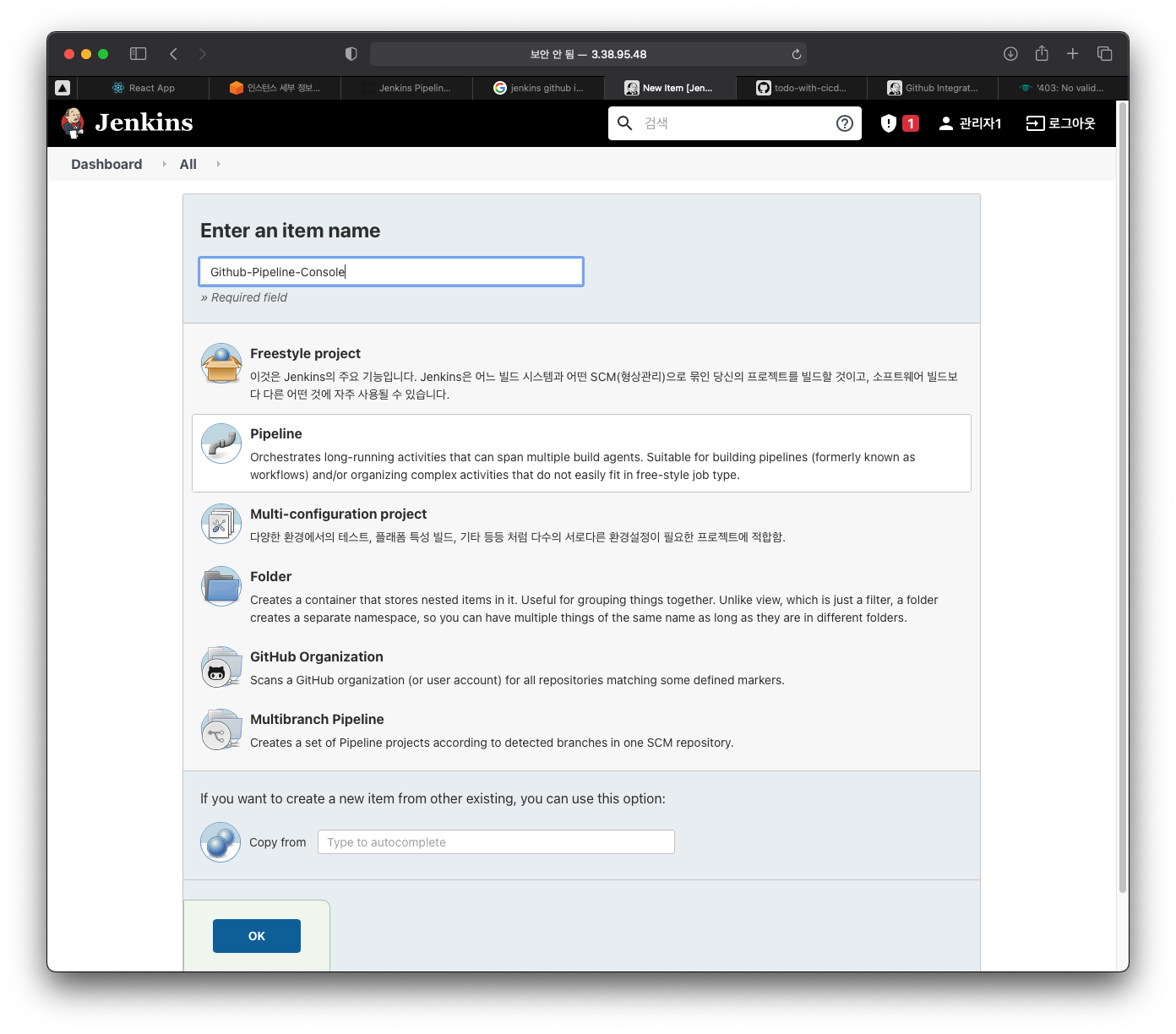Open the security warning shield icon
The image size is (1176, 1034).
click(x=888, y=123)
